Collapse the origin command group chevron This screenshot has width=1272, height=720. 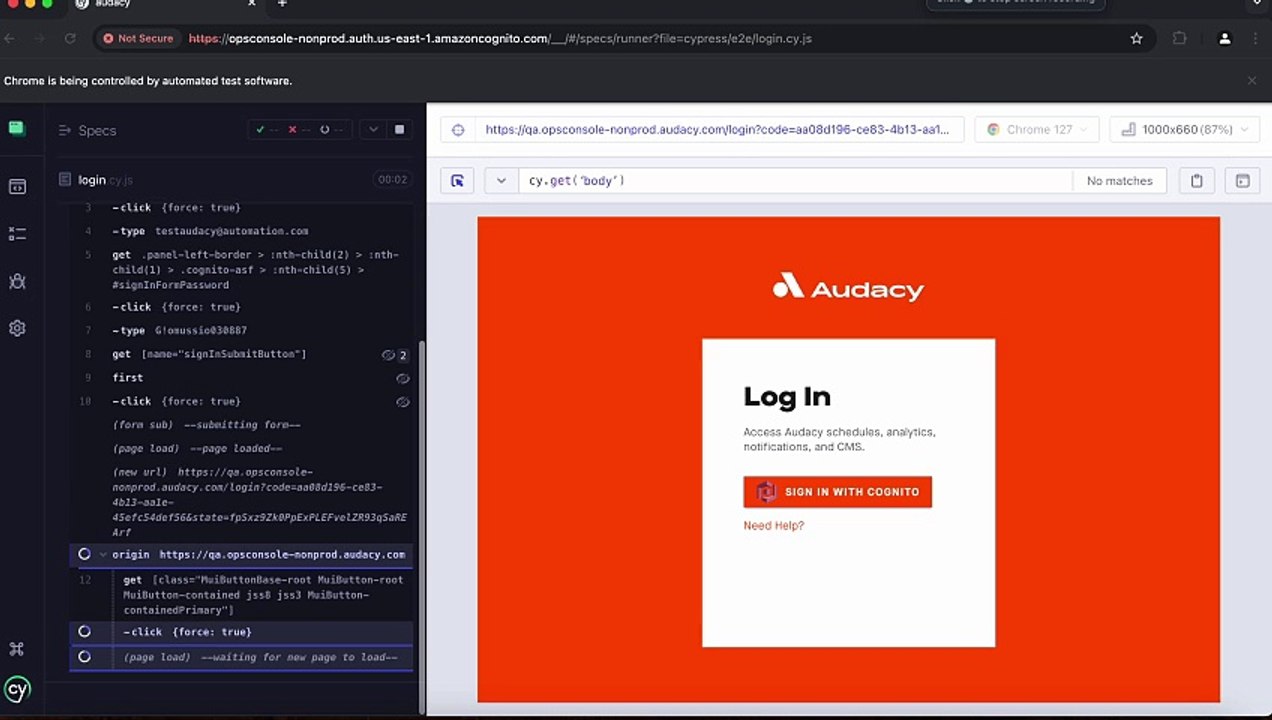103,554
